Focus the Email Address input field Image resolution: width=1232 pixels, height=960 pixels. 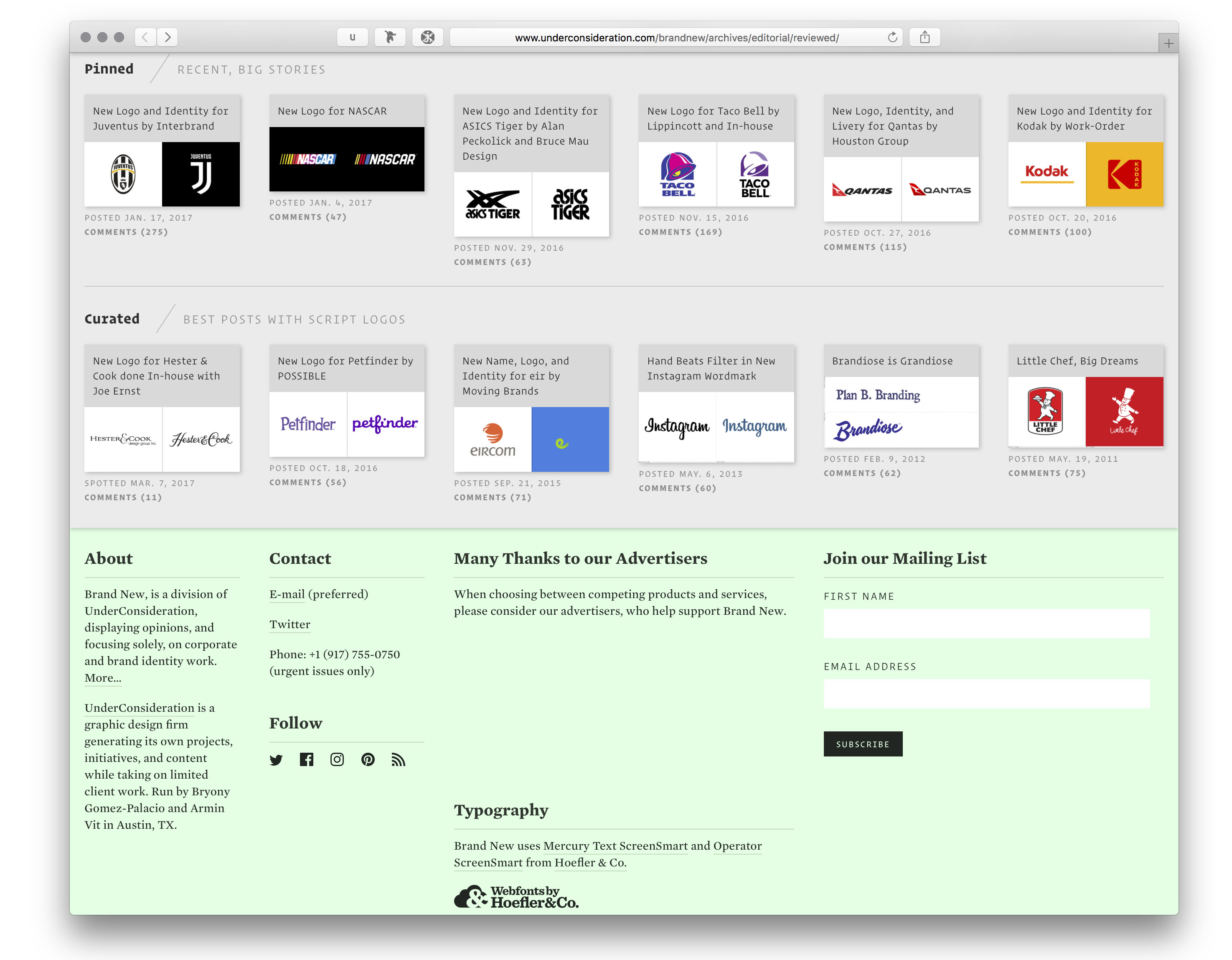[986, 694]
